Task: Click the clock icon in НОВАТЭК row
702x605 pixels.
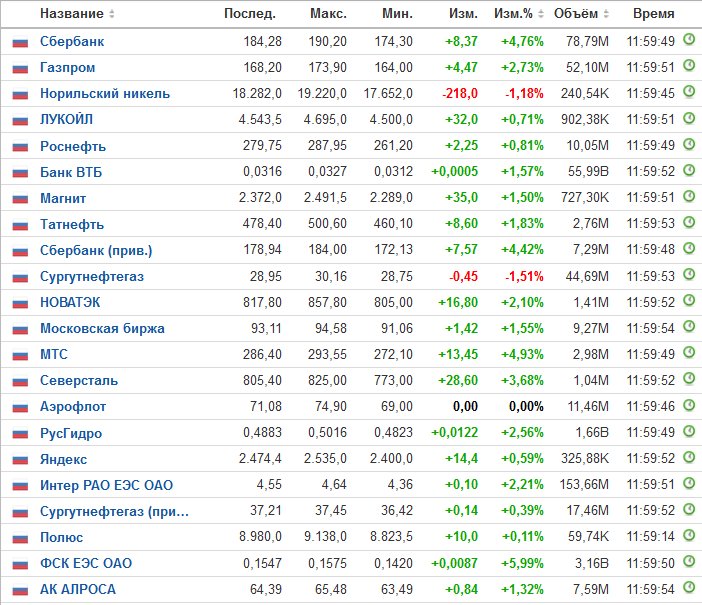Action: click(689, 300)
